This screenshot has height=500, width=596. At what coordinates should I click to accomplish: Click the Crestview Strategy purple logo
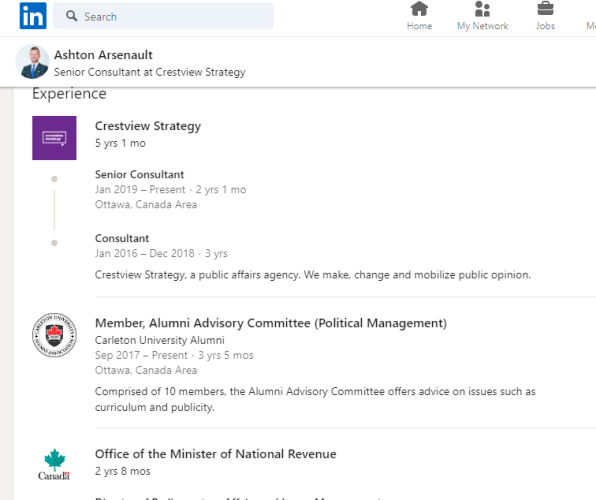[x=54, y=138]
